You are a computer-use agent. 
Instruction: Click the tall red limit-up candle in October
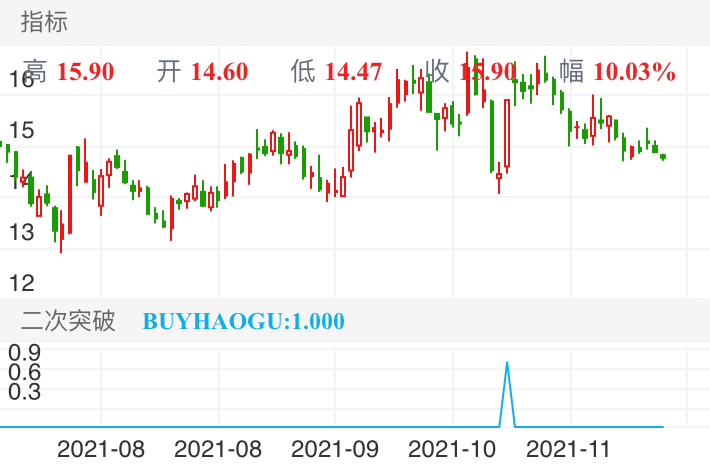507,134
